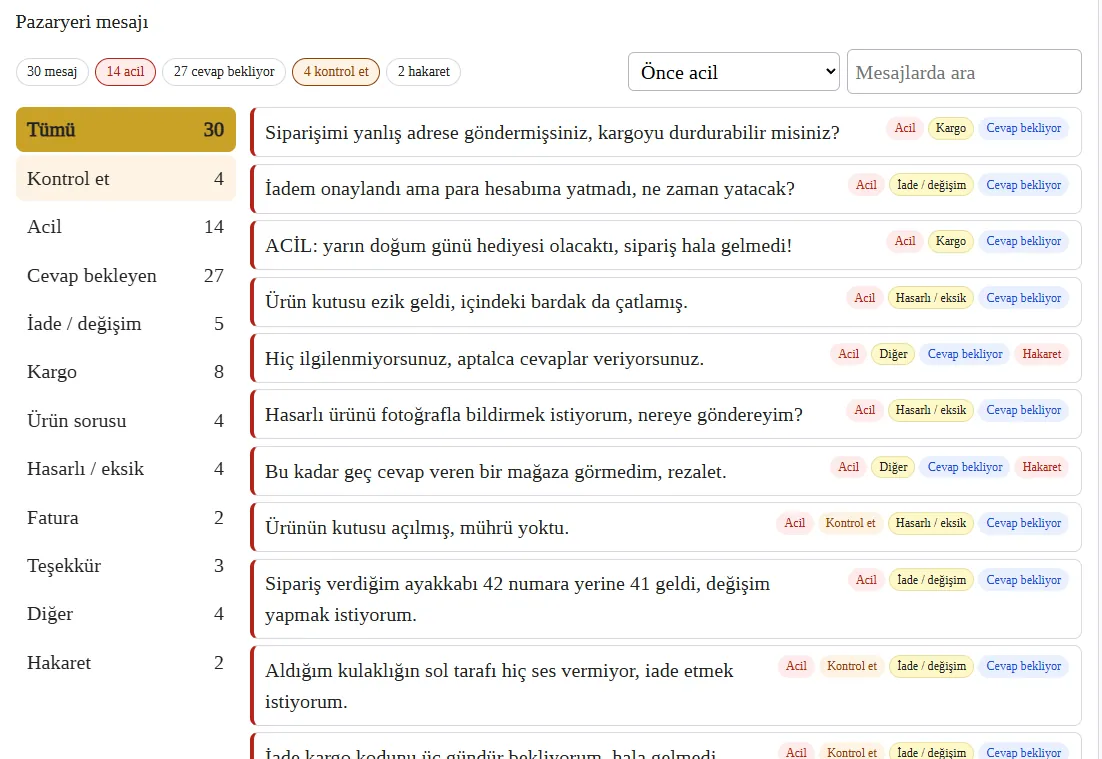Open the 'Fatura' sidebar category

point(126,518)
